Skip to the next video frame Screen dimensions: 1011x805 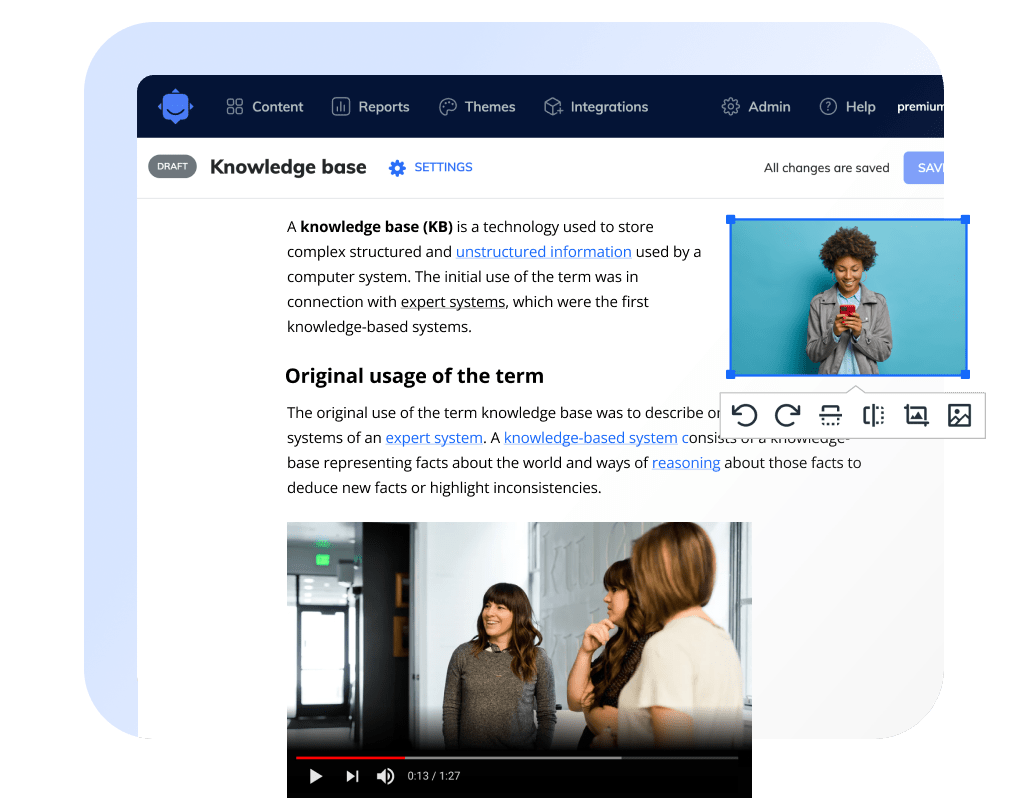[350, 775]
